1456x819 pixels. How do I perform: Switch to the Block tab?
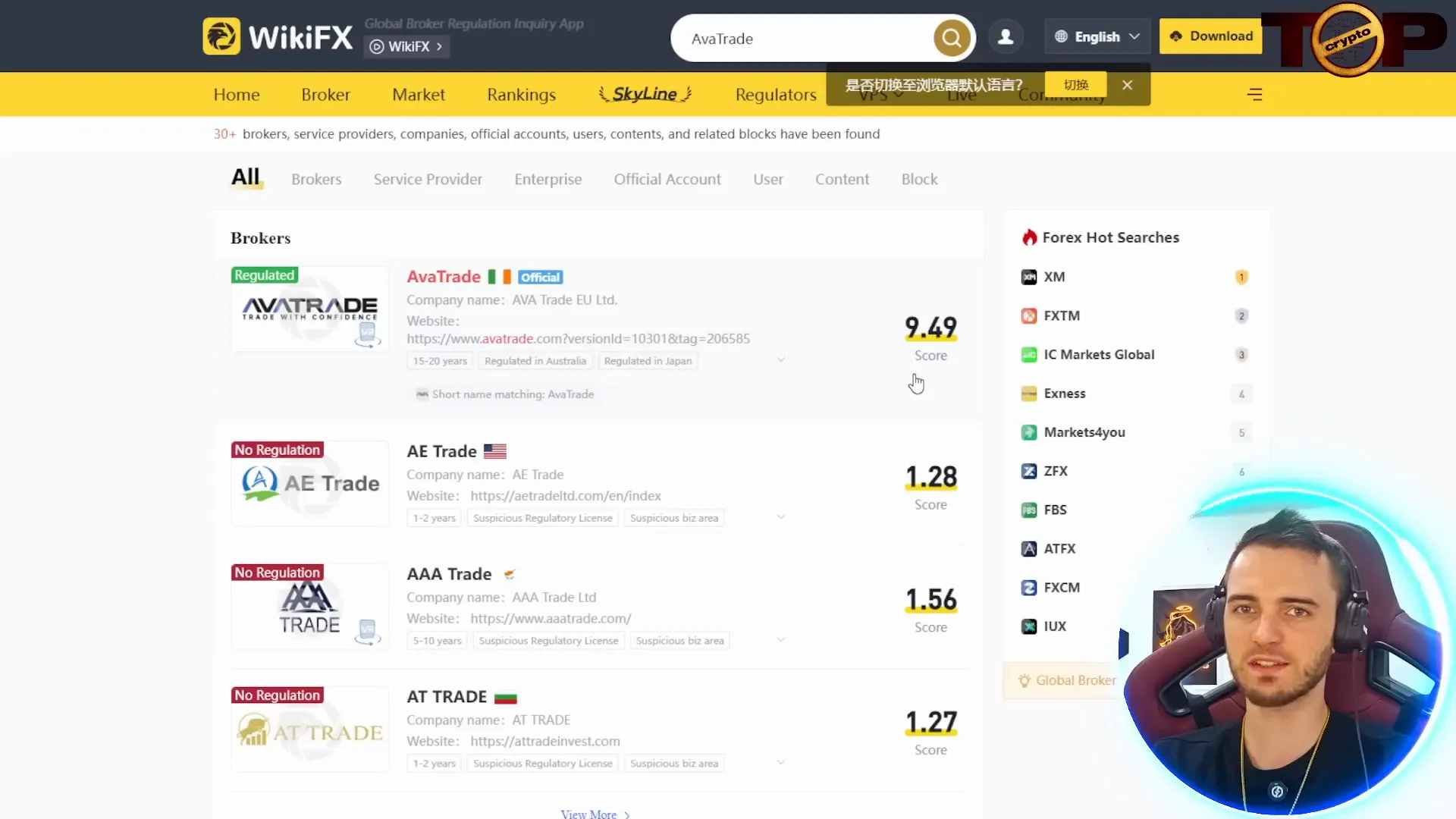point(919,180)
